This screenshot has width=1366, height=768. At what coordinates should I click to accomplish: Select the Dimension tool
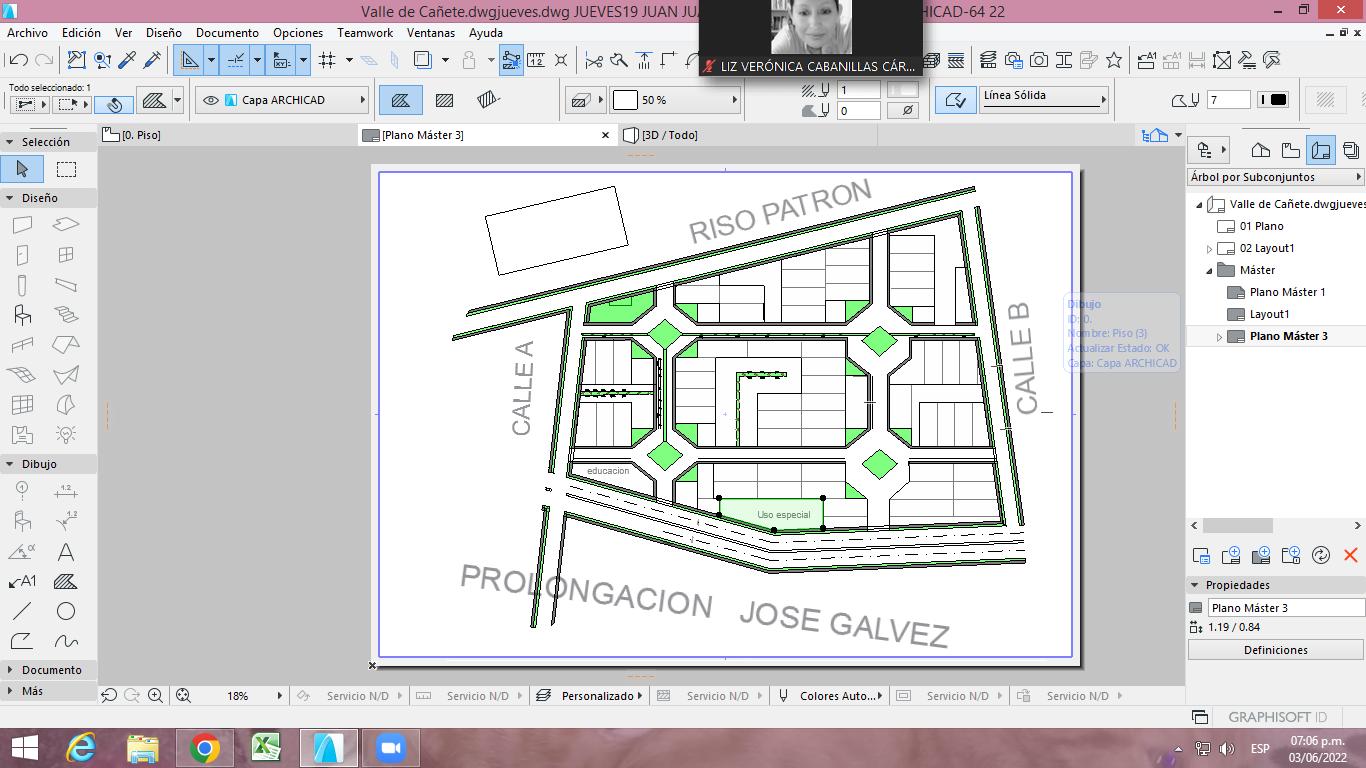[66, 491]
